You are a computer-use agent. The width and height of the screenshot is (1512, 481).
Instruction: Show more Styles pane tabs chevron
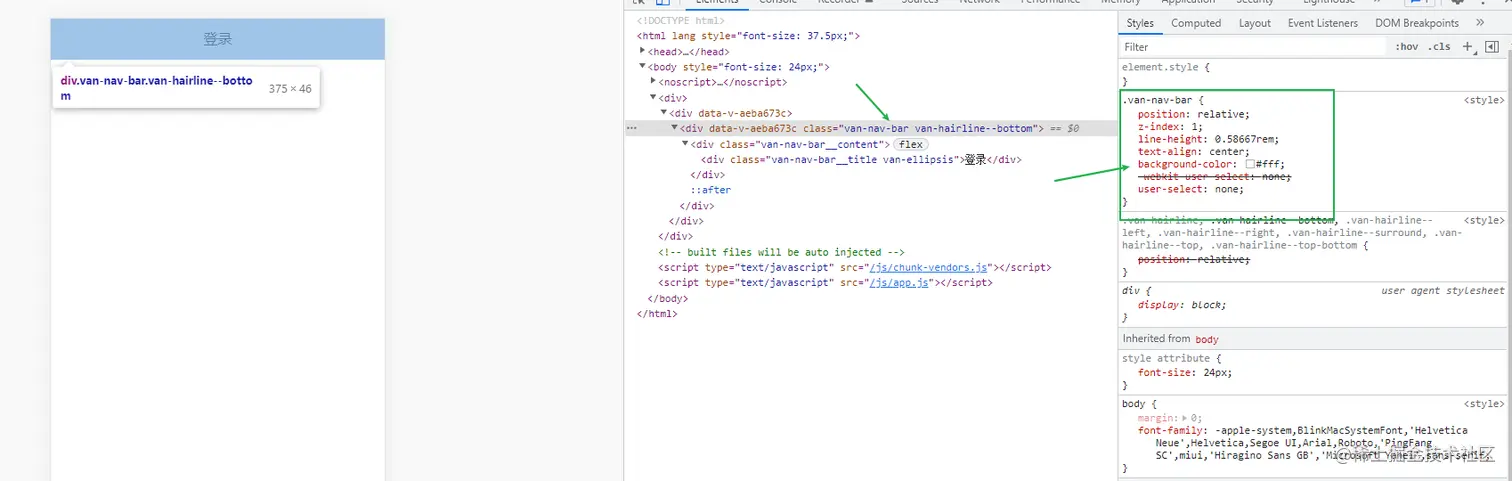tap(1480, 22)
